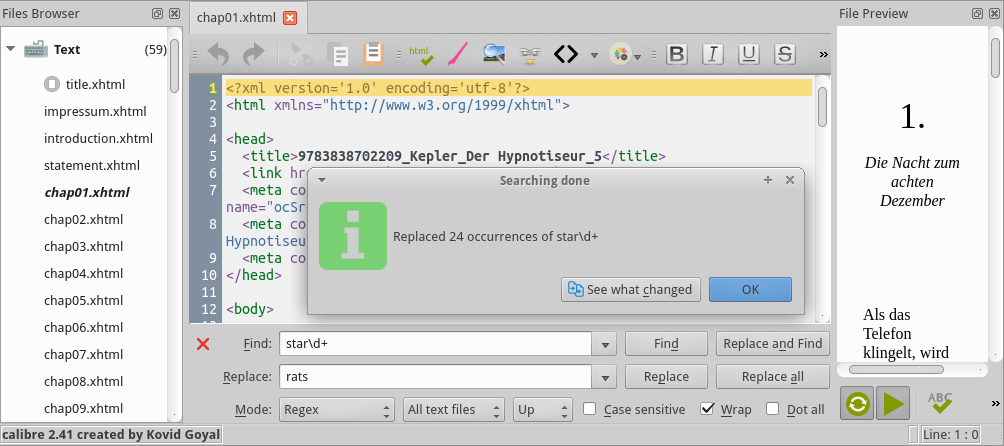
Task: Click the insert image magnifier icon
Action: 494,54
